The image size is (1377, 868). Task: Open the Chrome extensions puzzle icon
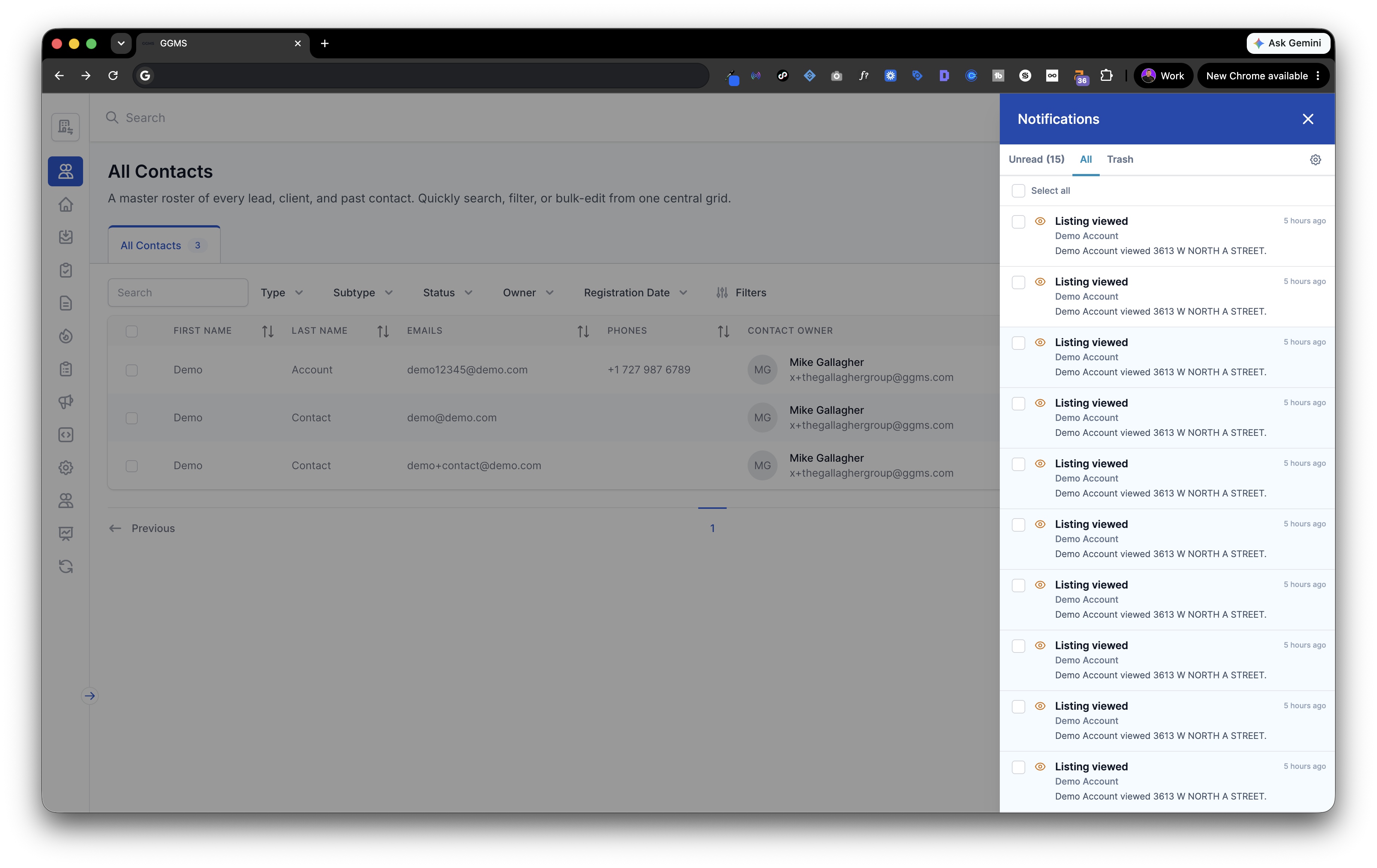tap(1106, 76)
